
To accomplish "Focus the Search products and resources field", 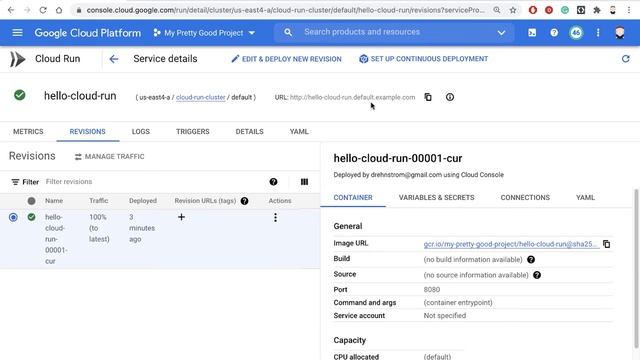I will coord(394,32).
